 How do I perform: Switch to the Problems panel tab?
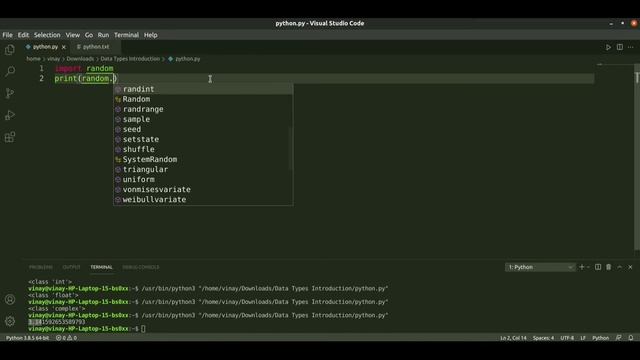pos(41,267)
